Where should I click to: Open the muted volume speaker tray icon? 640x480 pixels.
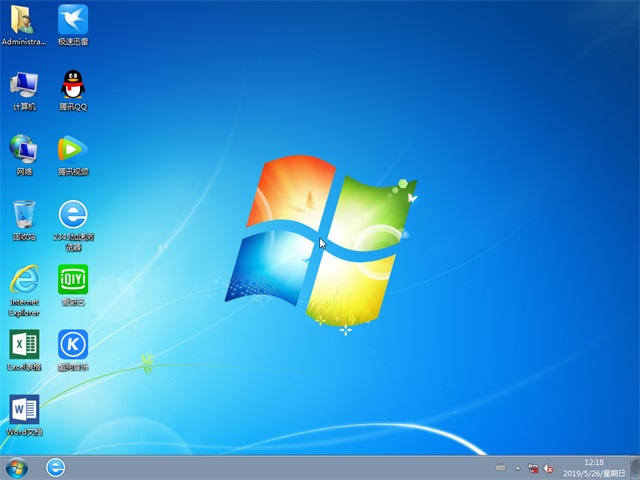tap(550, 468)
